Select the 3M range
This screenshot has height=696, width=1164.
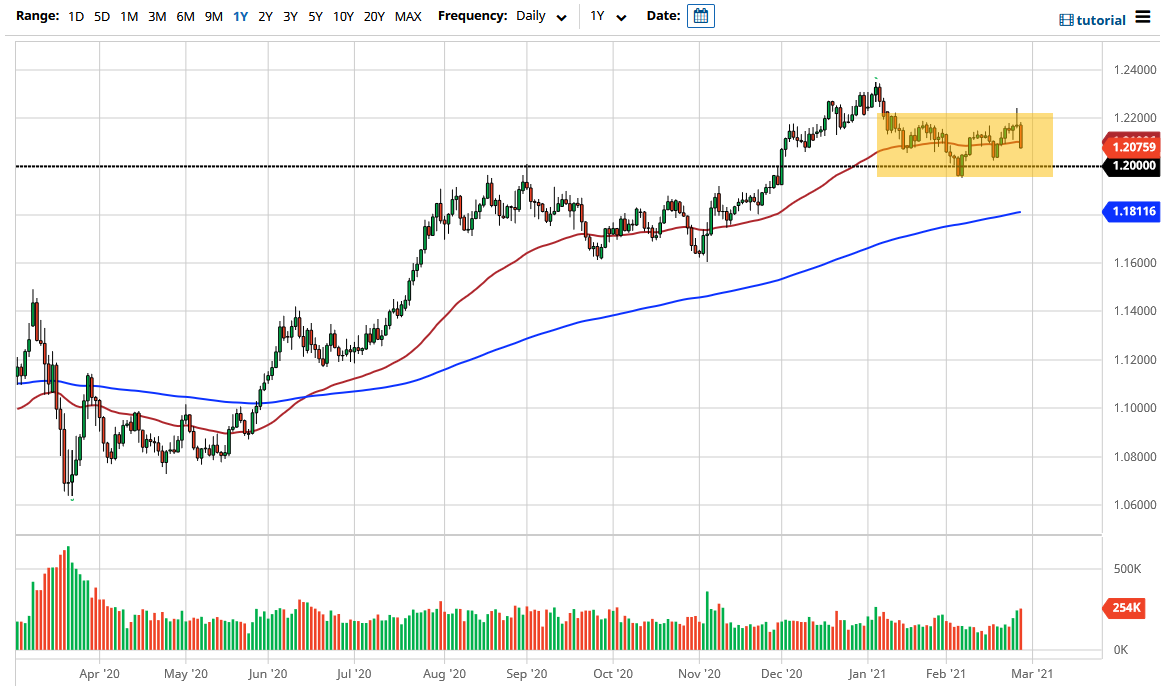(x=157, y=16)
